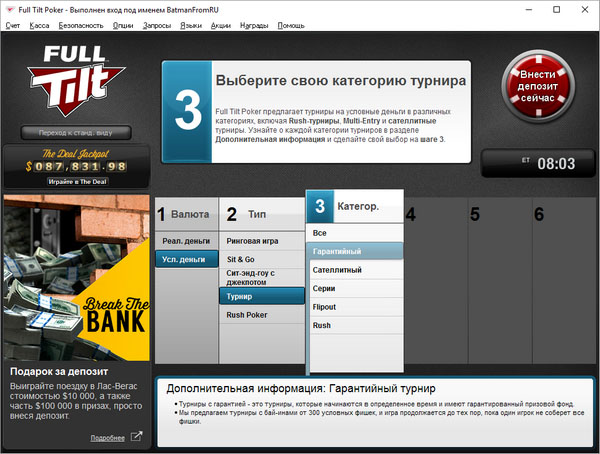Open the Языки menu
The height and width of the screenshot is (454, 600).
pyautogui.click(x=191, y=25)
